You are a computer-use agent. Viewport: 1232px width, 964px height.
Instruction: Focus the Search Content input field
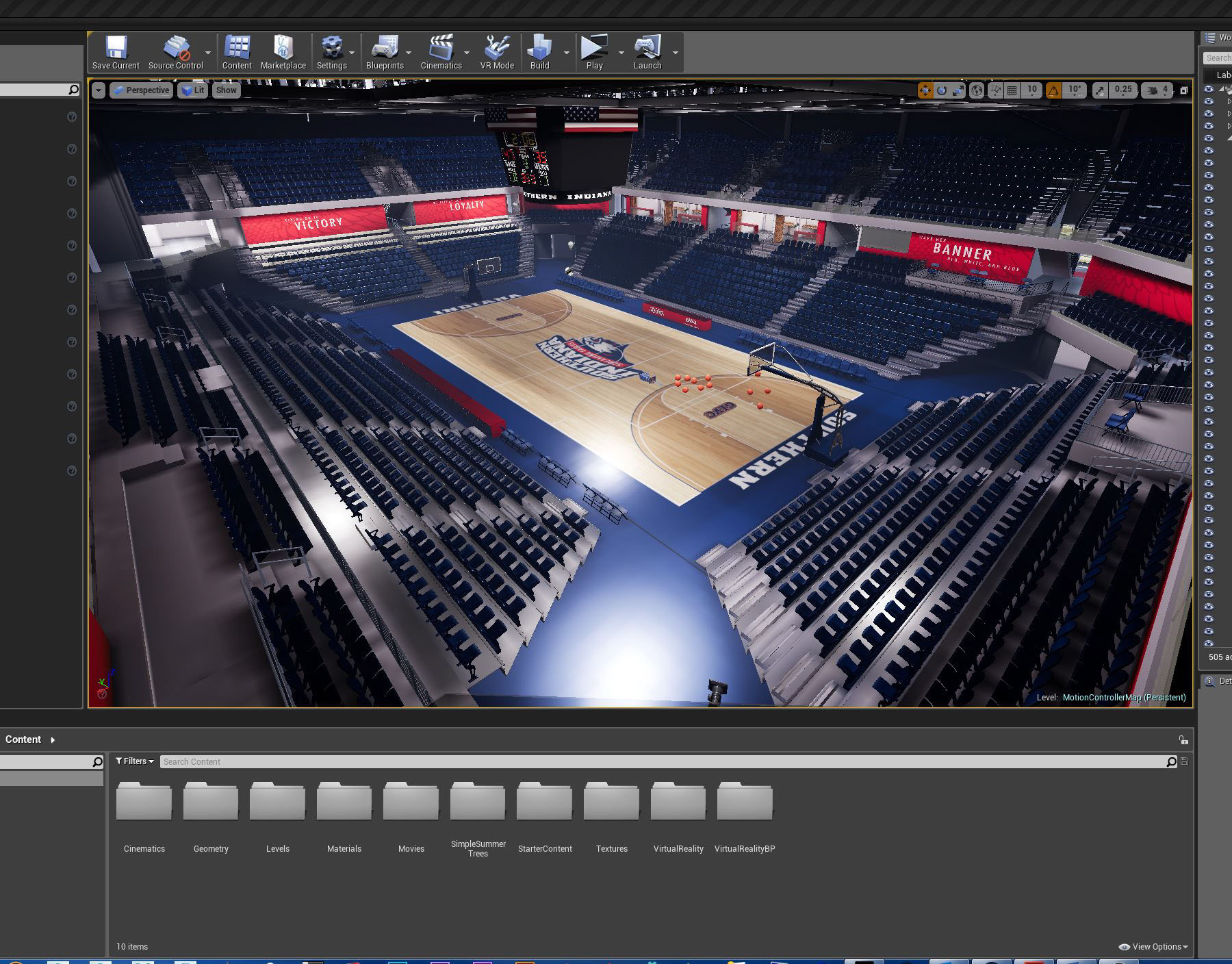tap(663, 761)
